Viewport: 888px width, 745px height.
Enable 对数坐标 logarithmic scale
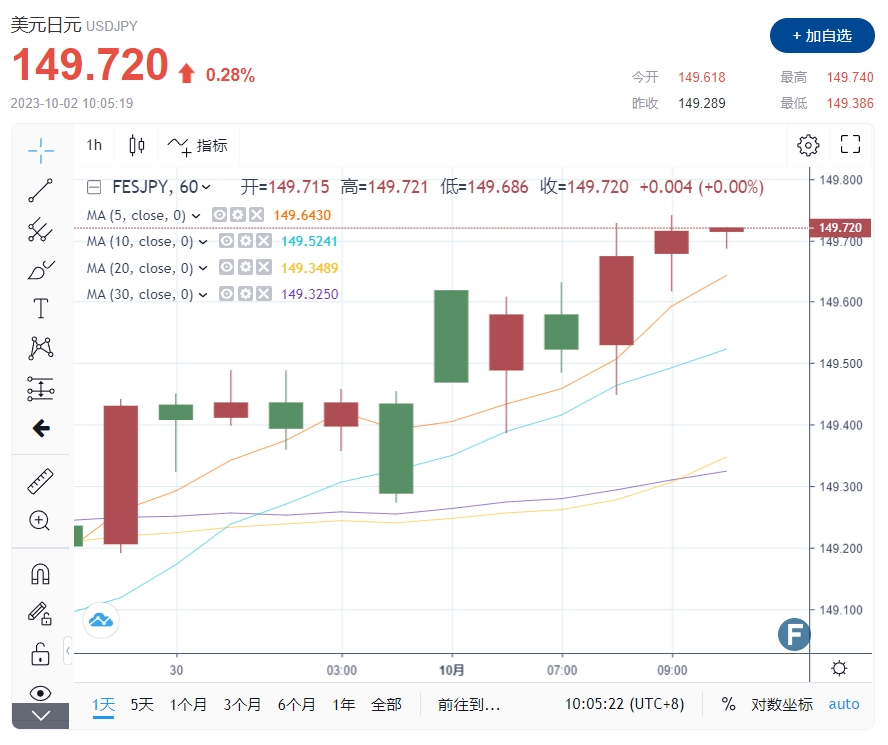781,704
